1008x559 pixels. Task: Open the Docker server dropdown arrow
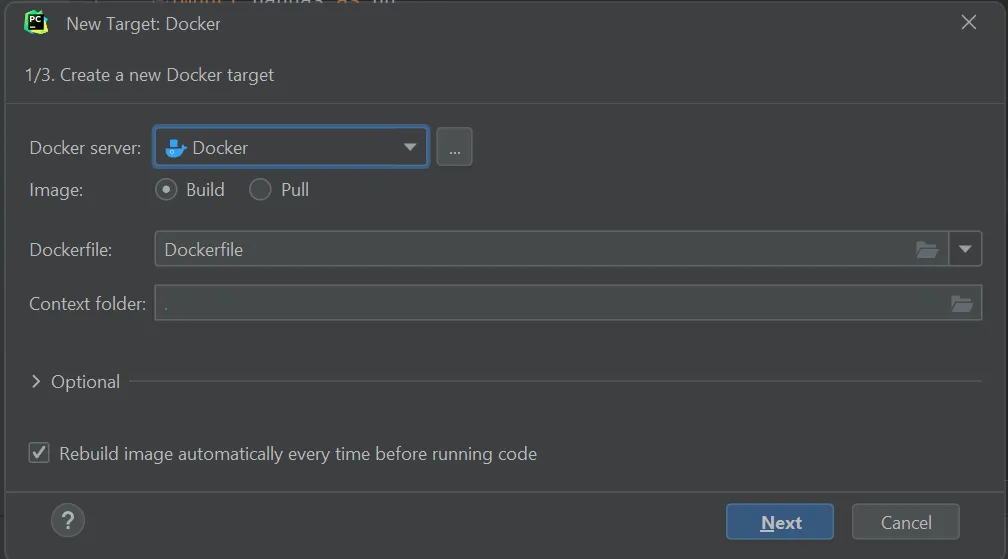point(410,148)
